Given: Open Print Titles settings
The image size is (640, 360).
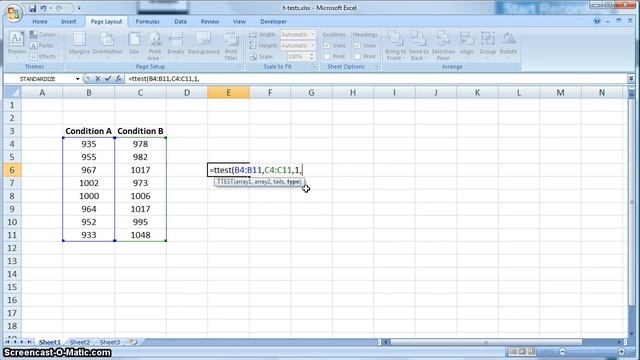Looking at the screenshot, I should click(231, 46).
